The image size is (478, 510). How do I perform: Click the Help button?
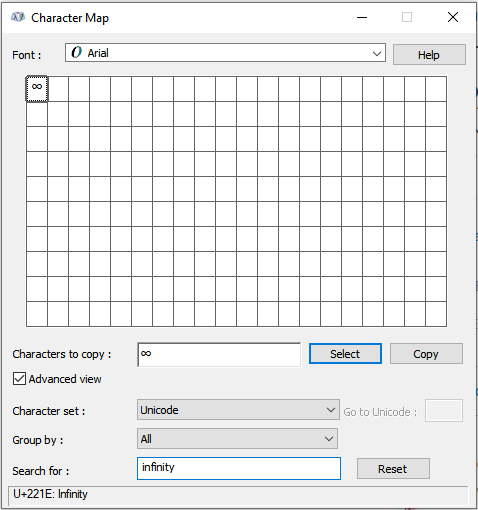tap(429, 55)
